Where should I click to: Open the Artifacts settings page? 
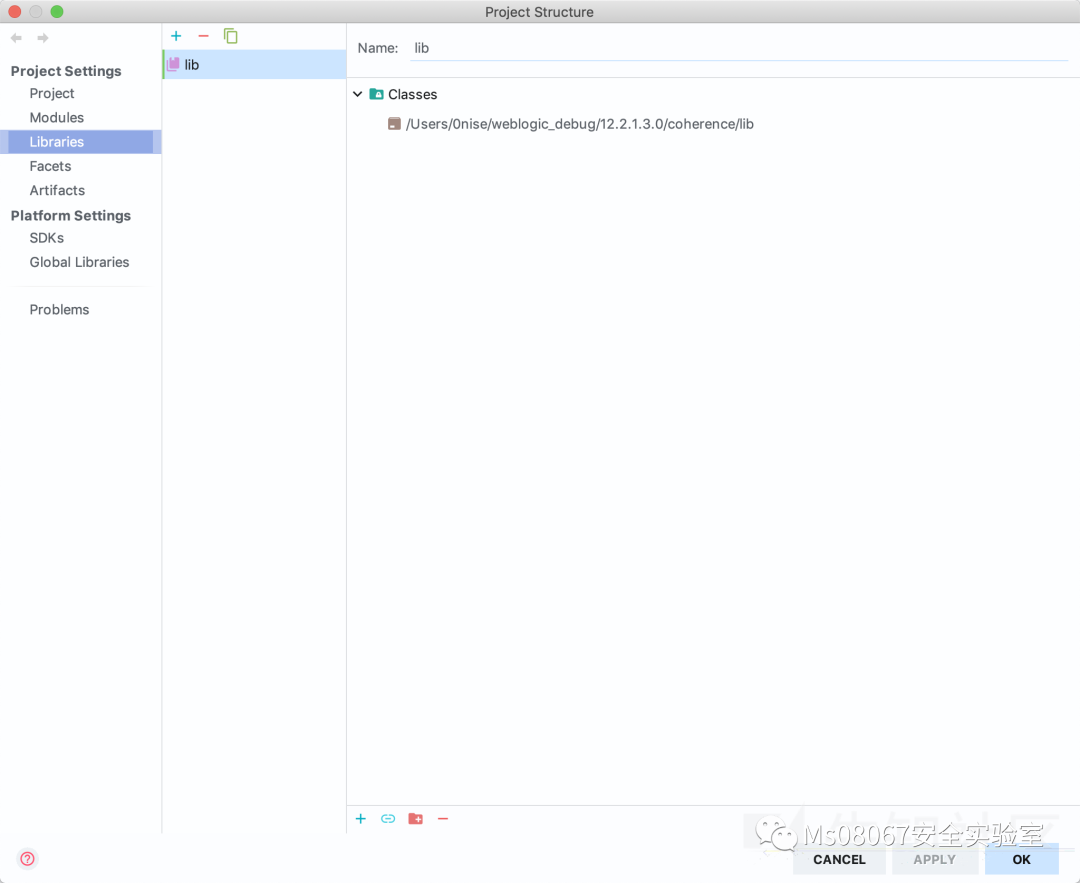(57, 190)
